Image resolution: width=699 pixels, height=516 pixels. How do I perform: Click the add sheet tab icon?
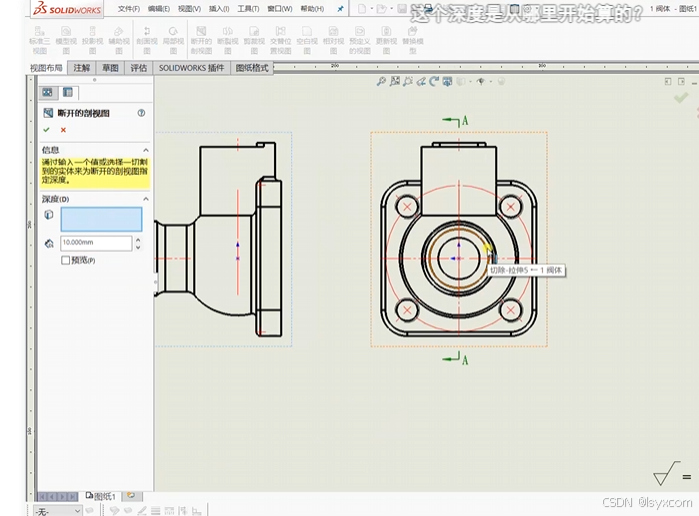[x=131, y=496]
